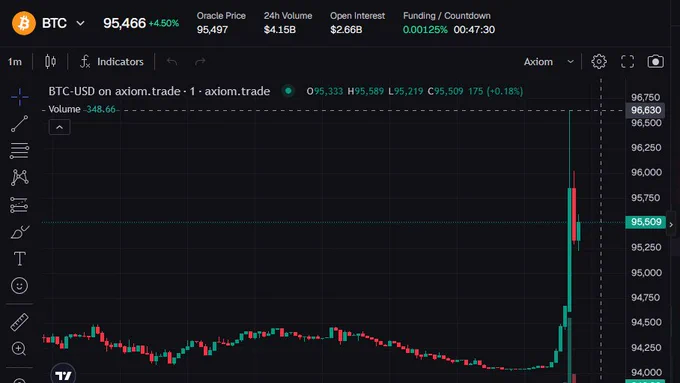Click the 96,000 price axis label
The height and width of the screenshot is (383, 680).
[646, 172]
